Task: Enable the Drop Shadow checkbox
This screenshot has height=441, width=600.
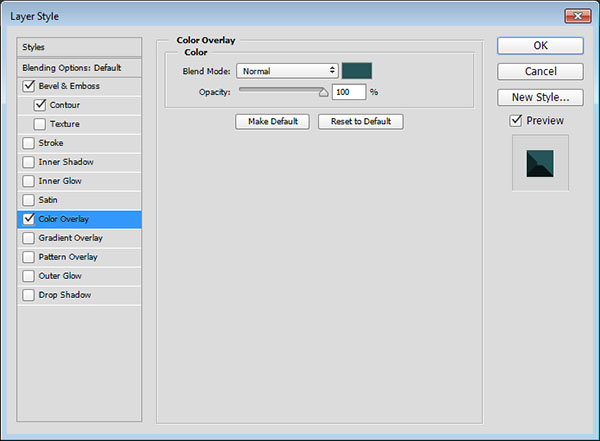Action: (x=29, y=295)
